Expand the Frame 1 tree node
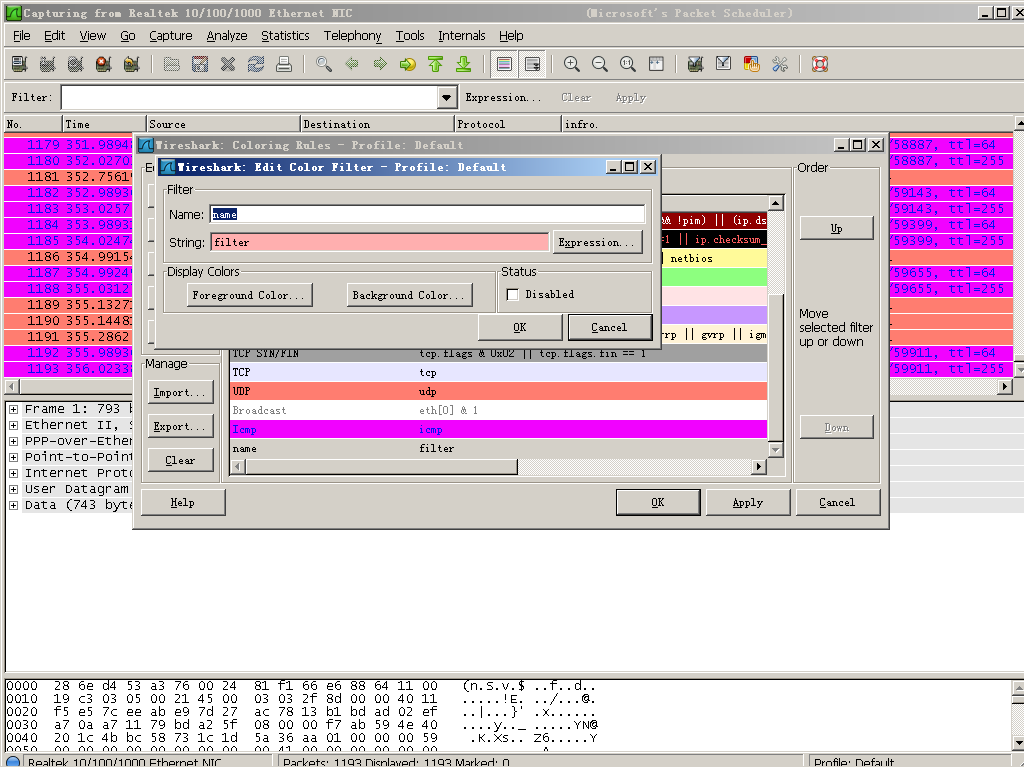Image resolution: width=1024 pixels, height=768 pixels. (x=13, y=409)
